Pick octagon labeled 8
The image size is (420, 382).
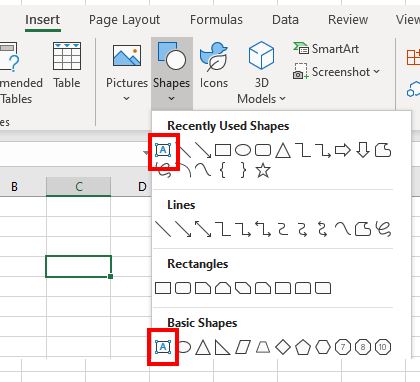363,347
